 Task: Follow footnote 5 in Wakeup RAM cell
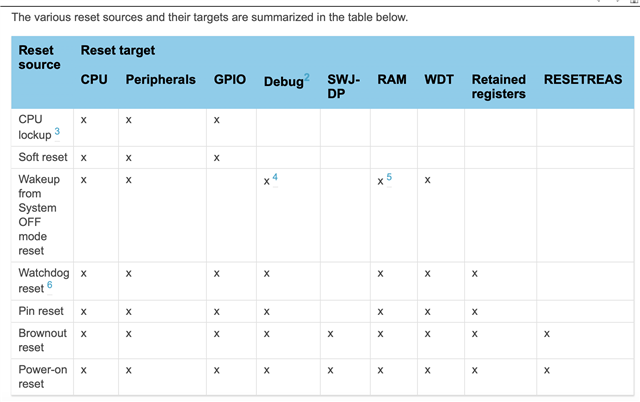pos(389,177)
